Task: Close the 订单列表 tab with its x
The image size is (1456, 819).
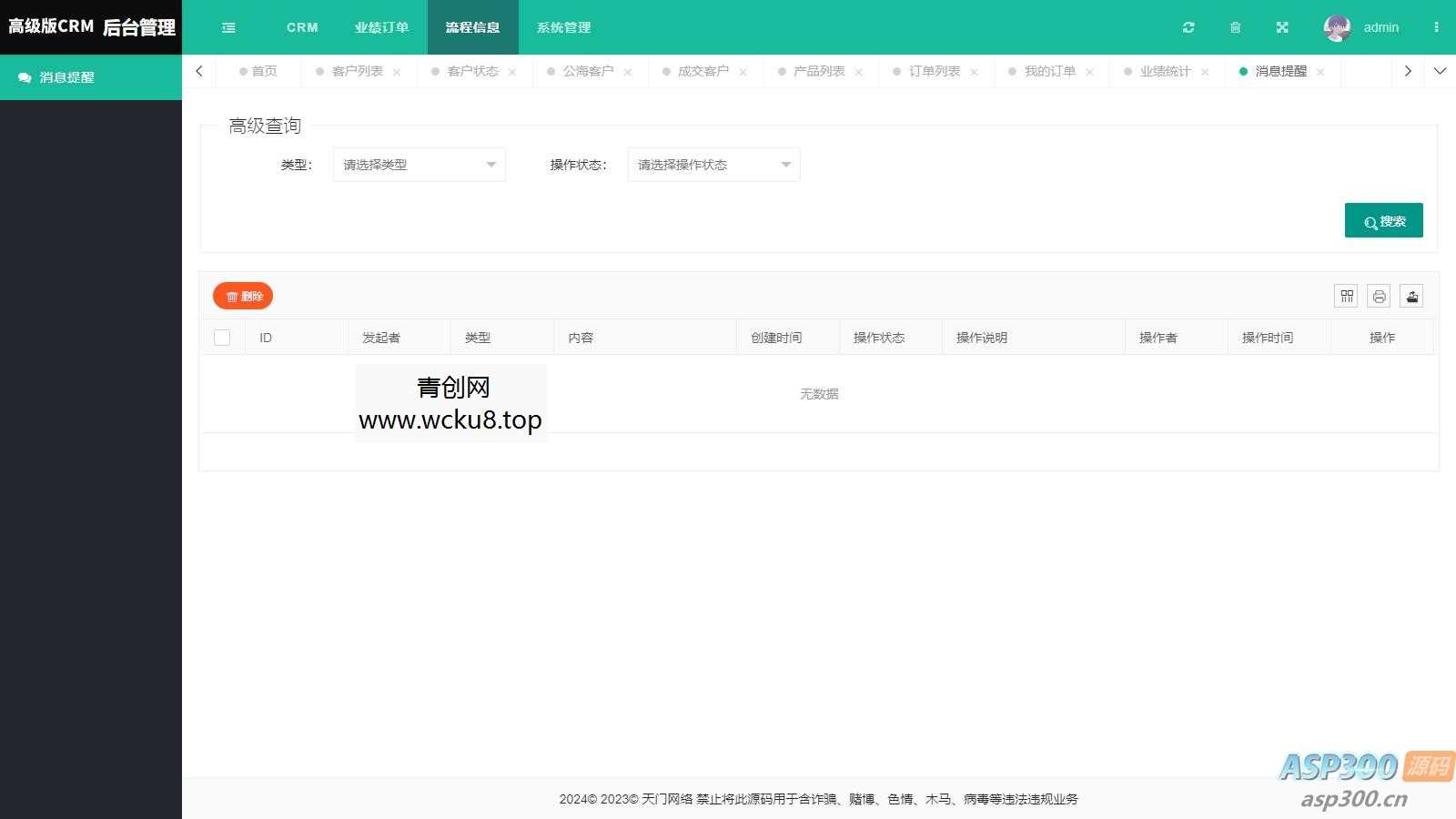Action: pyautogui.click(x=974, y=71)
